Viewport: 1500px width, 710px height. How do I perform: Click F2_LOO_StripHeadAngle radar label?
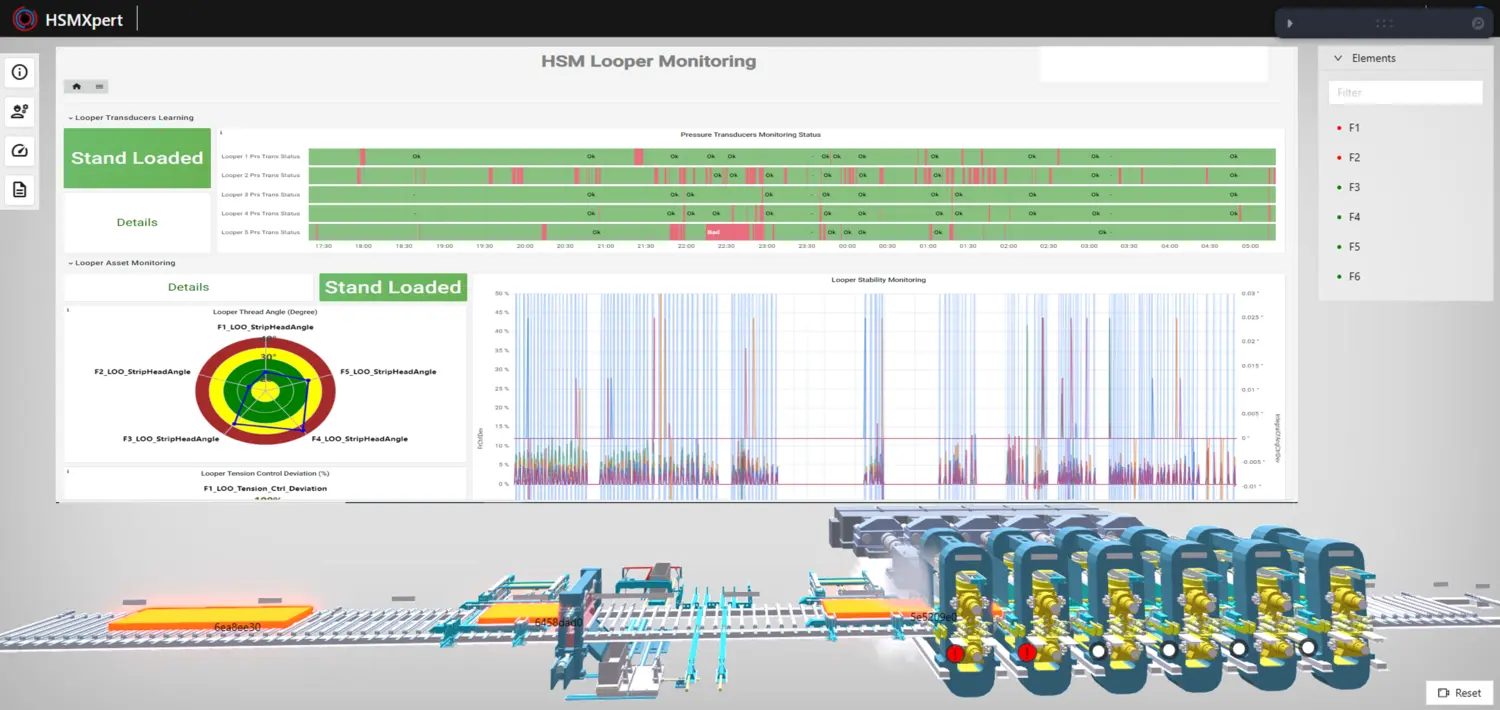click(x=142, y=372)
